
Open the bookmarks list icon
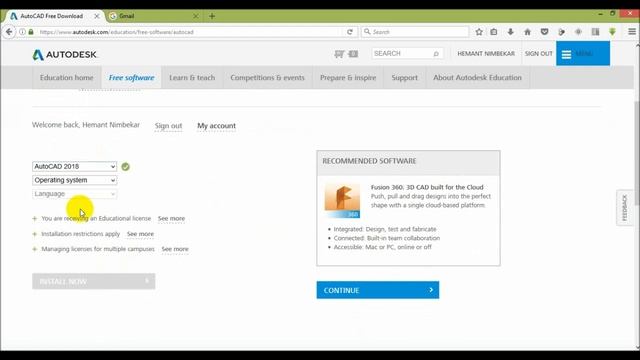[x=494, y=32]
